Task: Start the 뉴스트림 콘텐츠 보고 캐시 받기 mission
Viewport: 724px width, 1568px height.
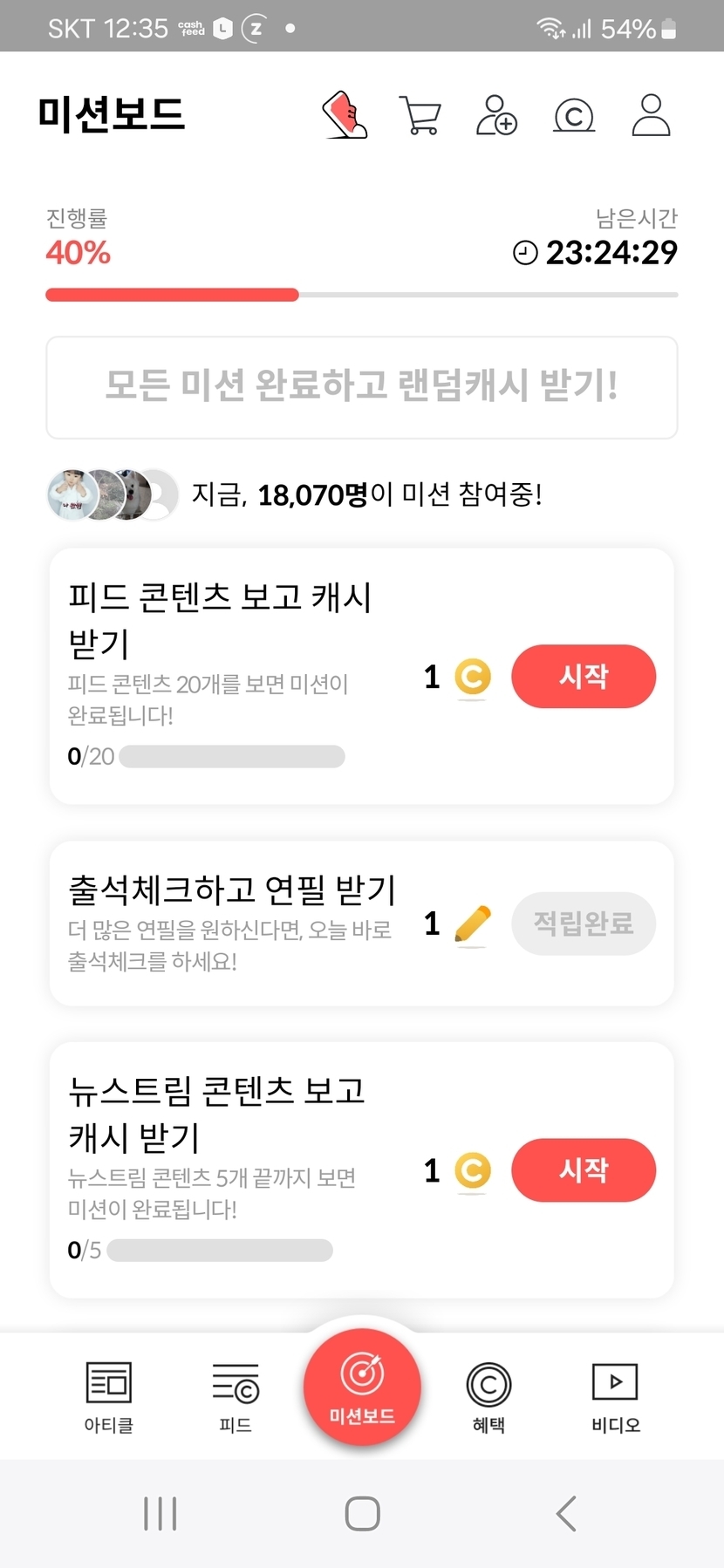Action: (x=584, y=1169)
